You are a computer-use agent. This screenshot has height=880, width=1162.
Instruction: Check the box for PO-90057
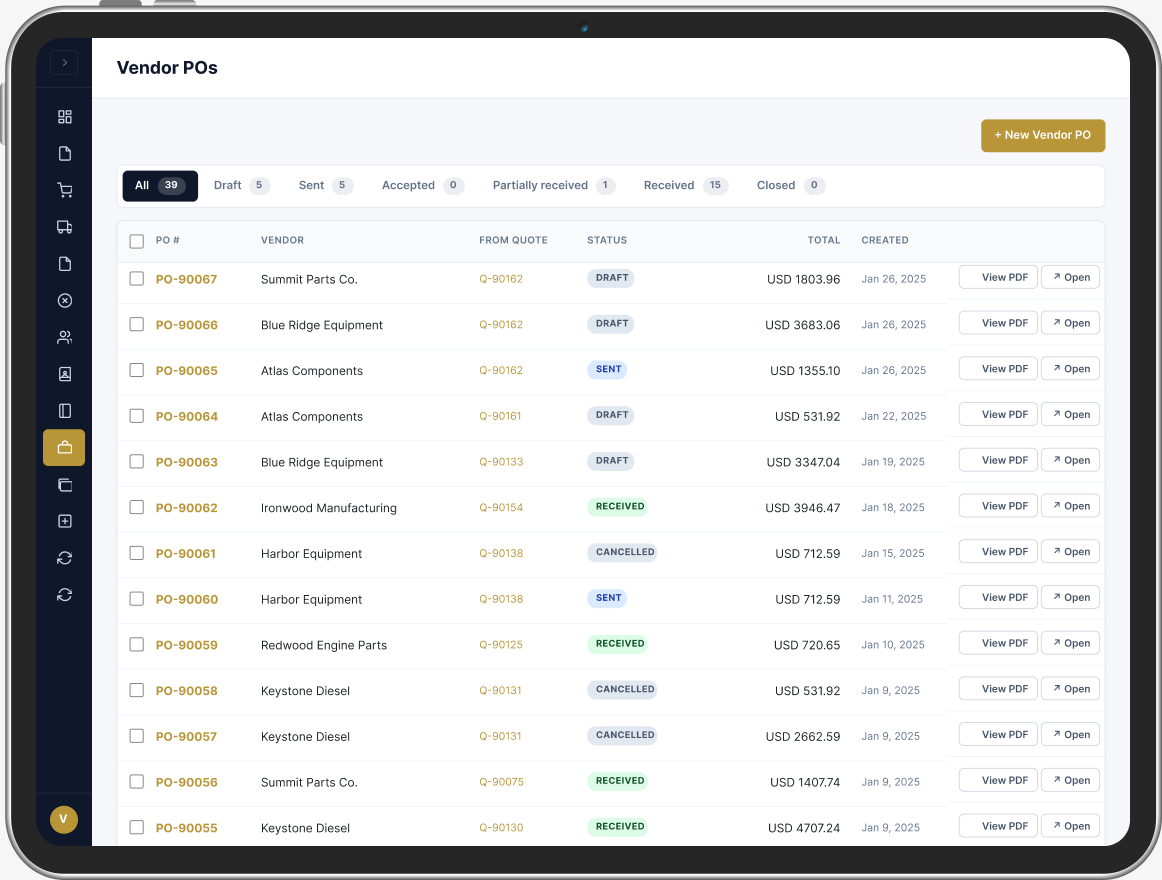pos(136,735)
